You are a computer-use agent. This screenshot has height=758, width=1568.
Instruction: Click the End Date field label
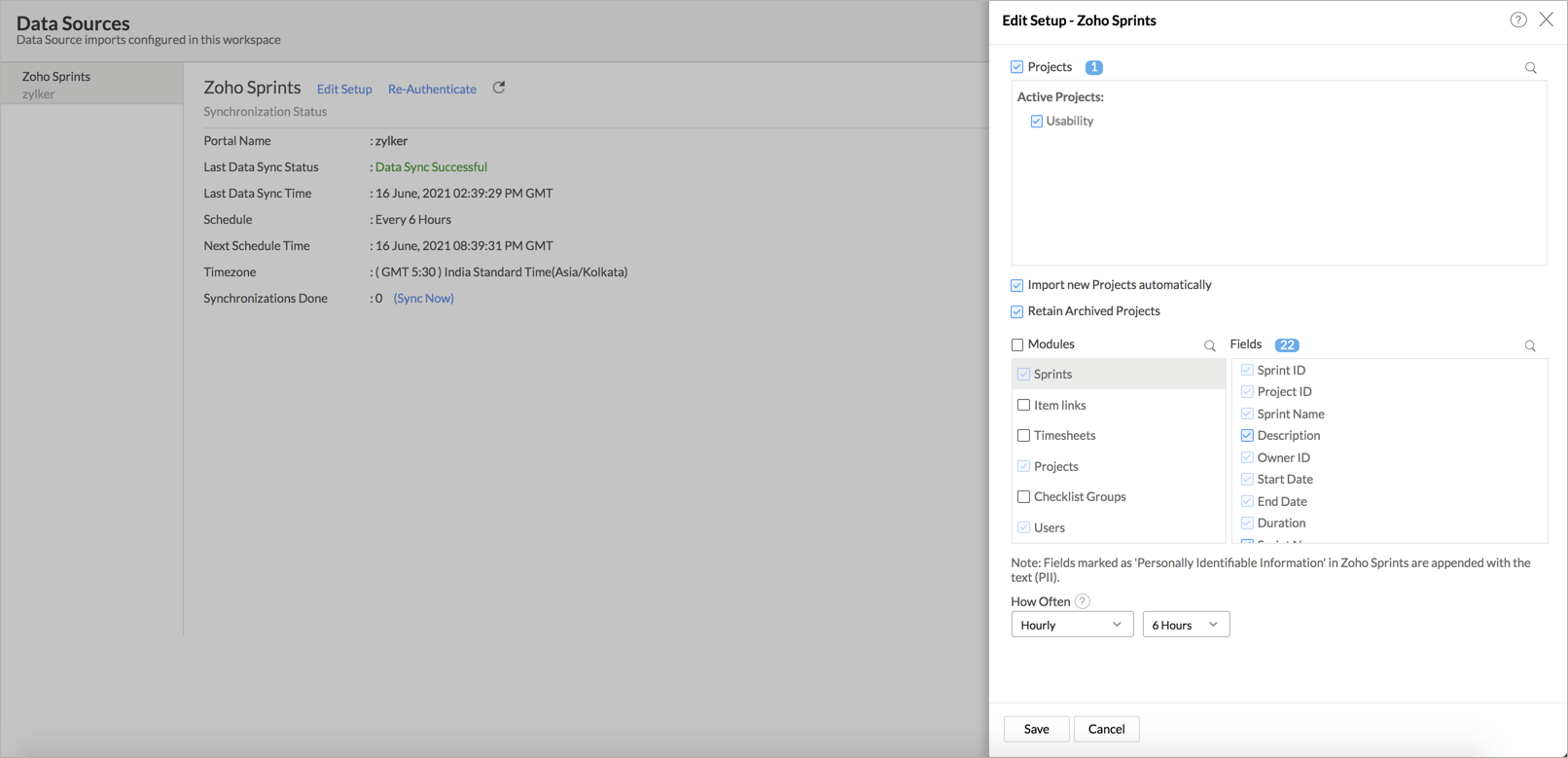(x=1282, y=501)
